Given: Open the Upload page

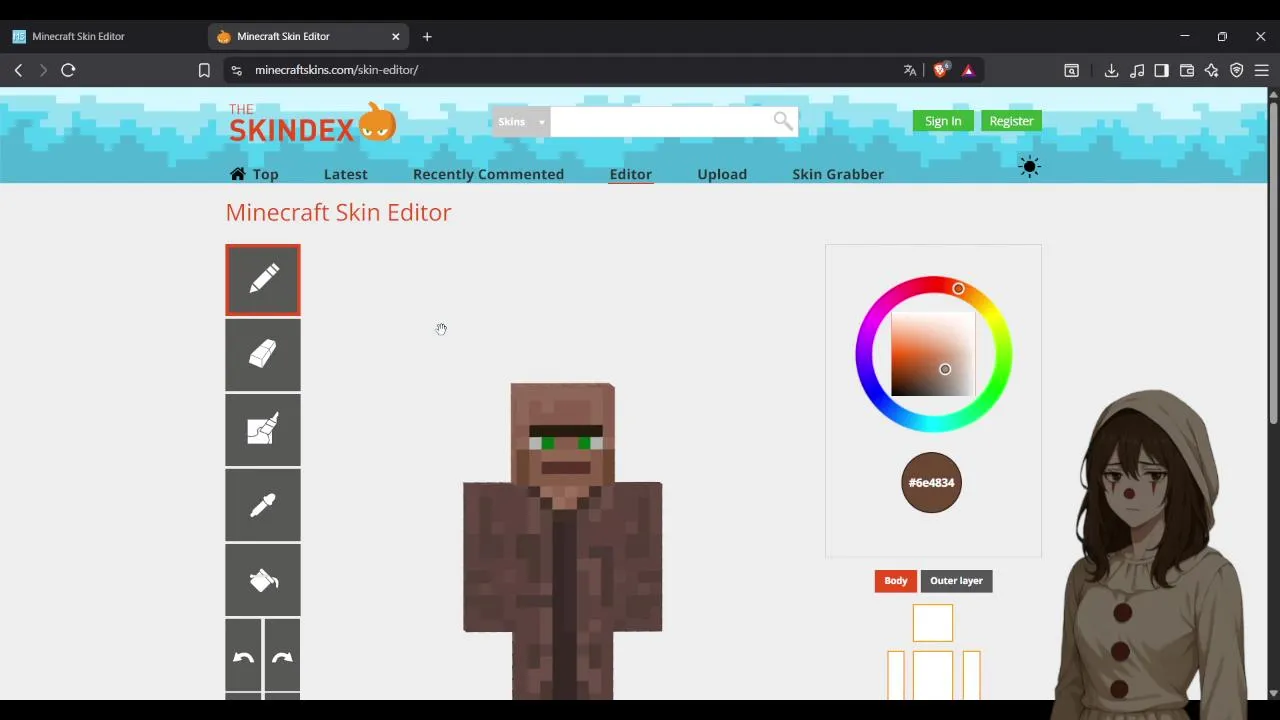Looking at the screenshot, I should point(722,174).
